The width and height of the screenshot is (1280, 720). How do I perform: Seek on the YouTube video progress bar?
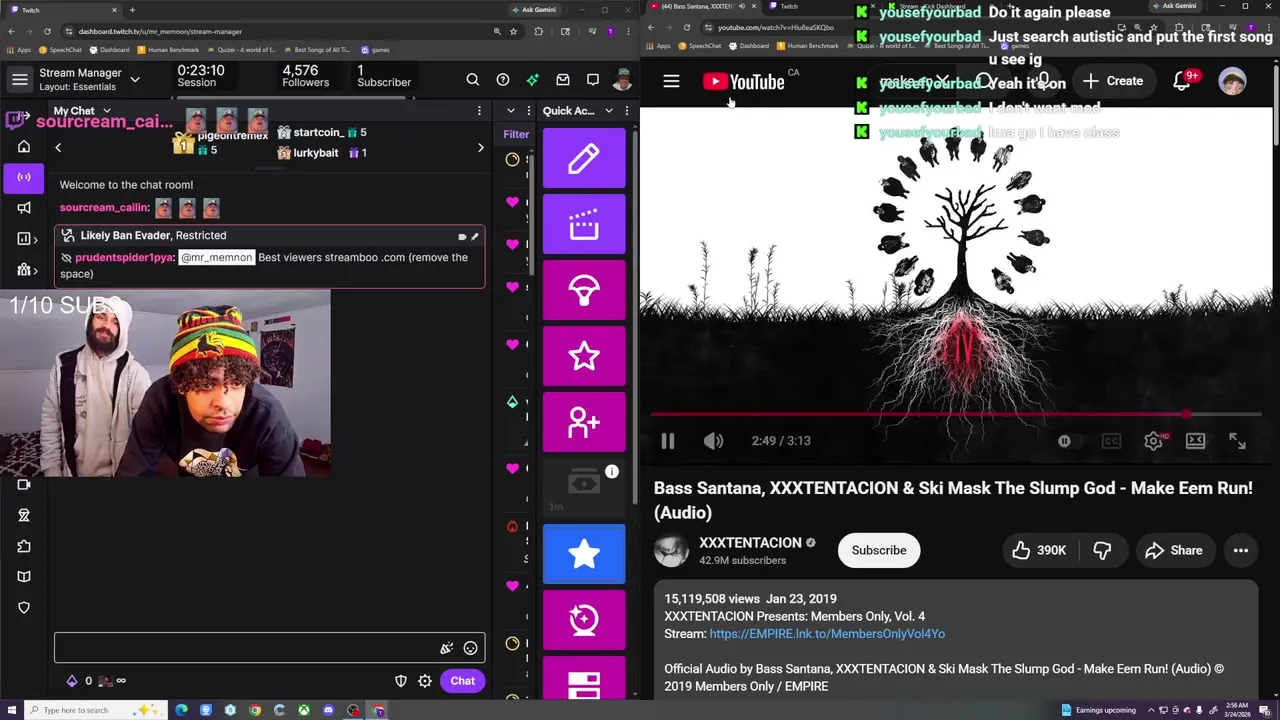955,414
